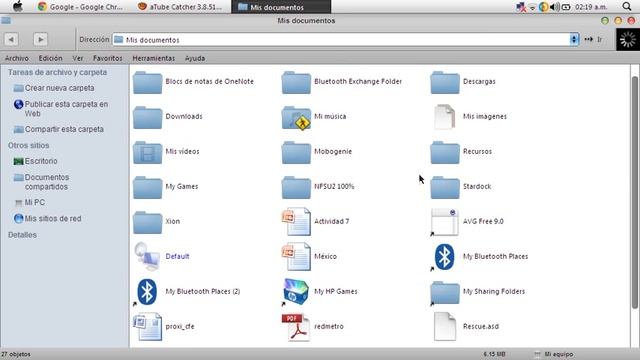Open My Bluetooth Places shortcut icon
Screen dimensions: 640x360
(x=444, y=257)
